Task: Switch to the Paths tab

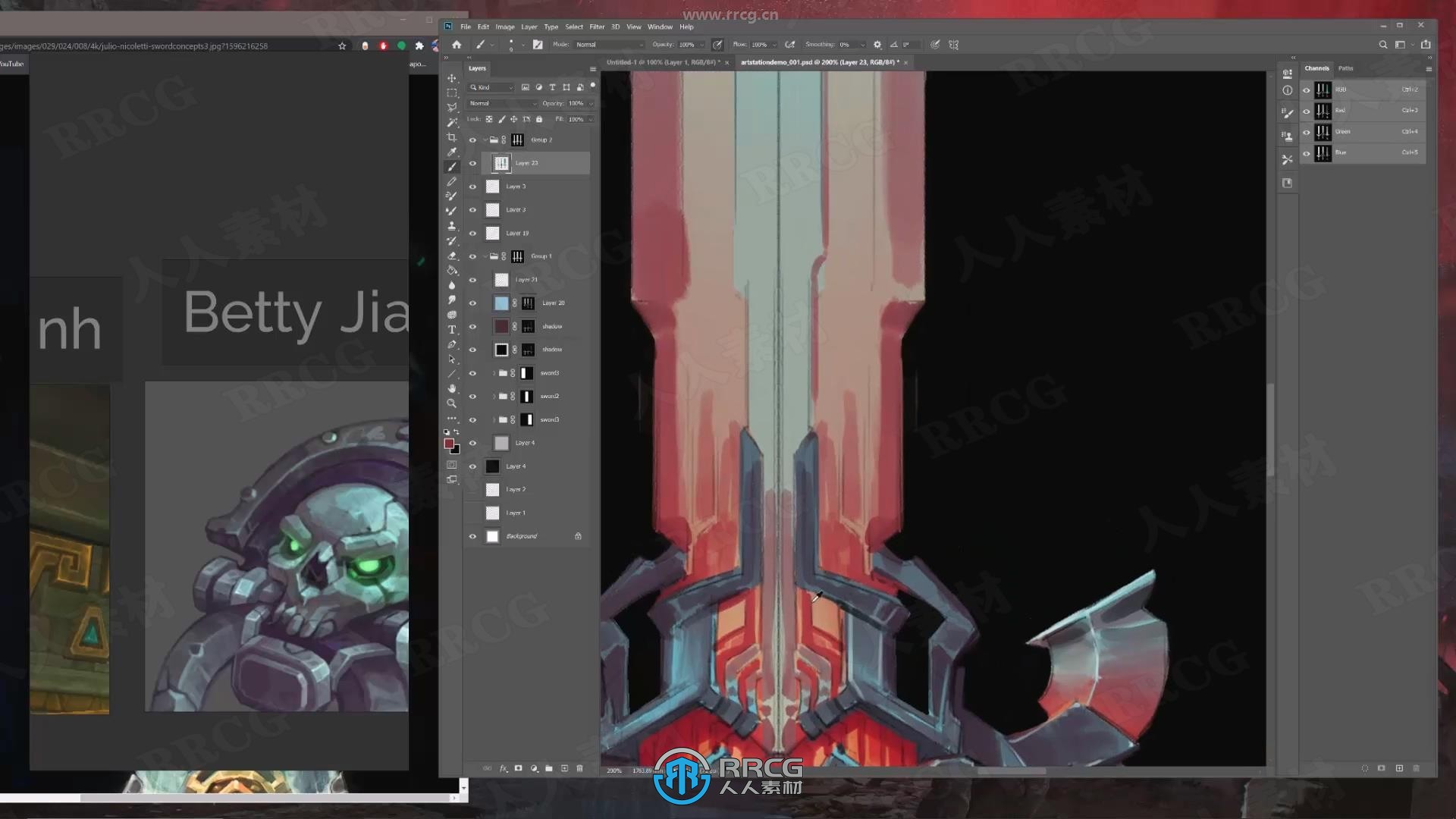Action: (x=1346, y=68)
